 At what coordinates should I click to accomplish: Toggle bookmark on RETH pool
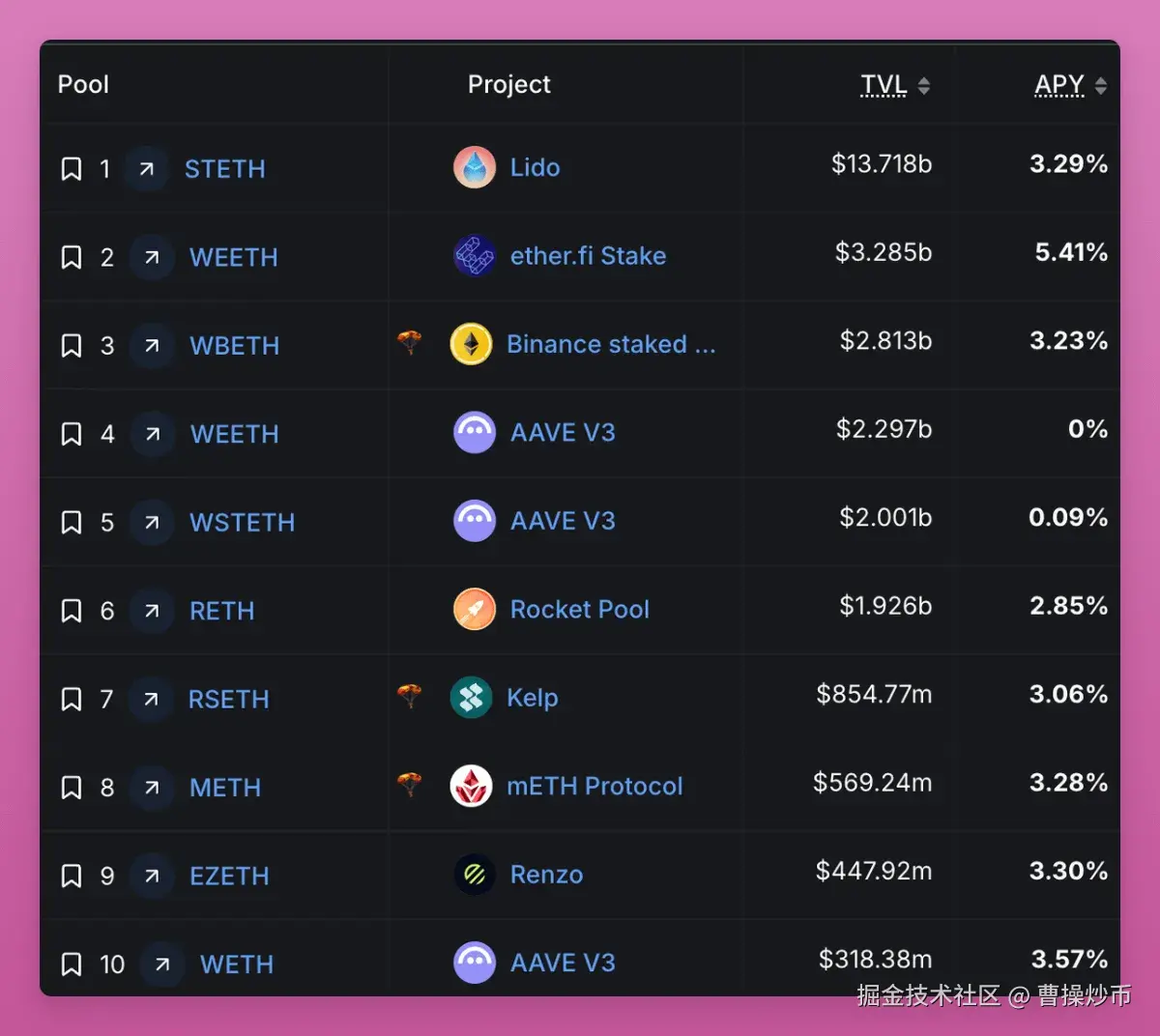(x=72, y=611)
